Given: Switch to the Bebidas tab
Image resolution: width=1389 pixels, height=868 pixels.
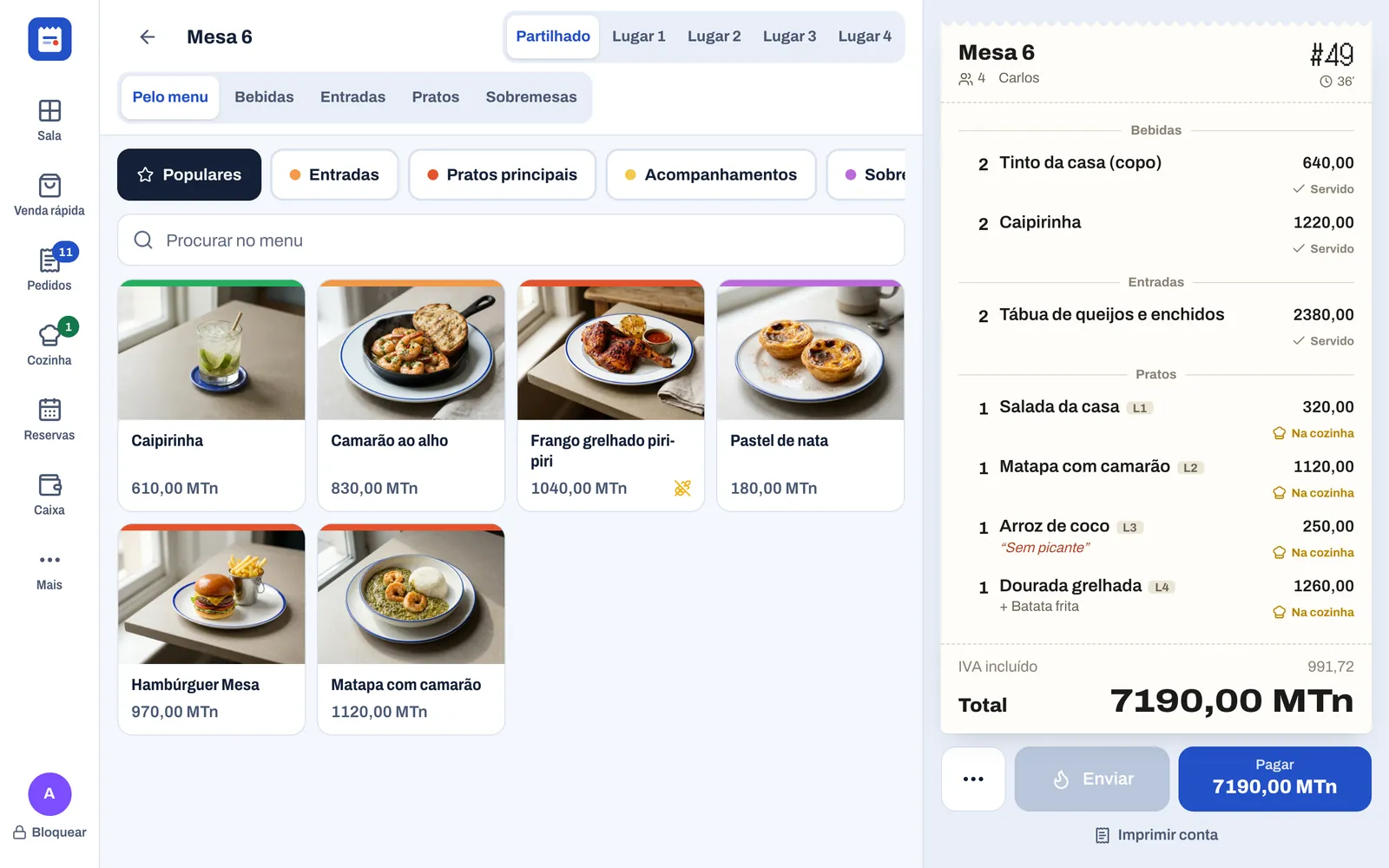Looking at the screenshot, I should click(264, 97).
